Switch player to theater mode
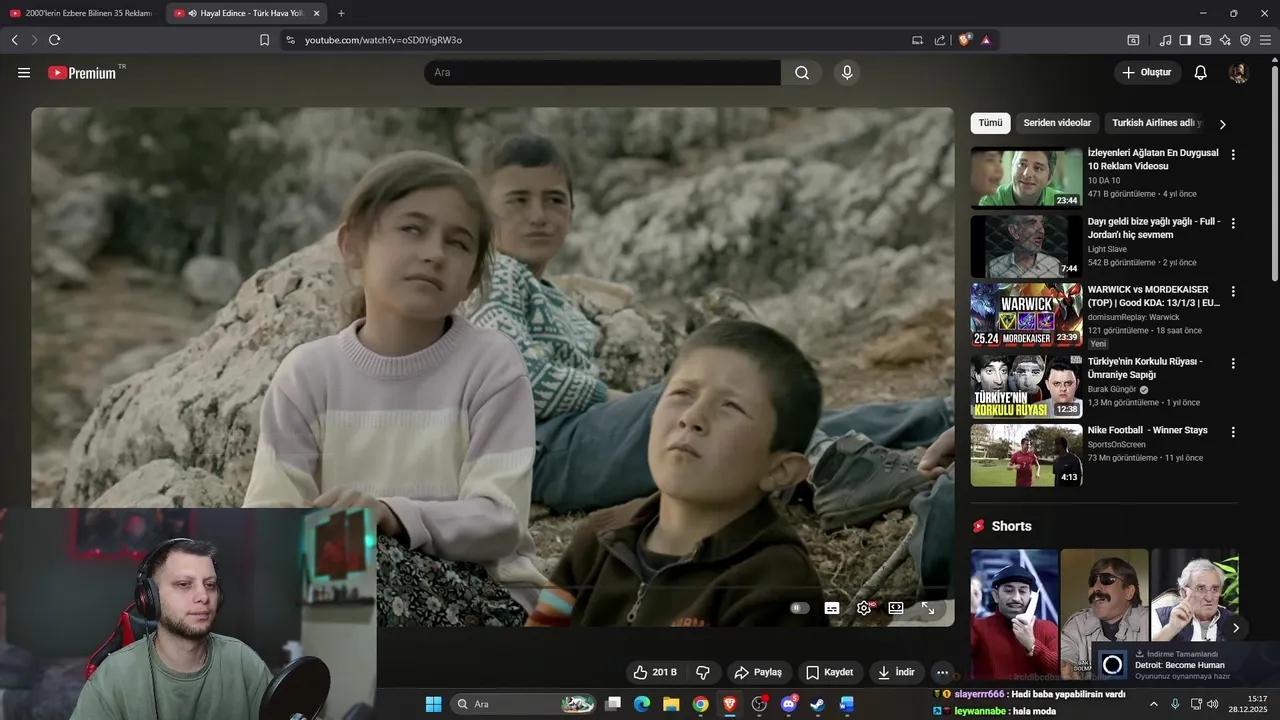Viewport: 1280px width, 720px height. click(896, 608)
